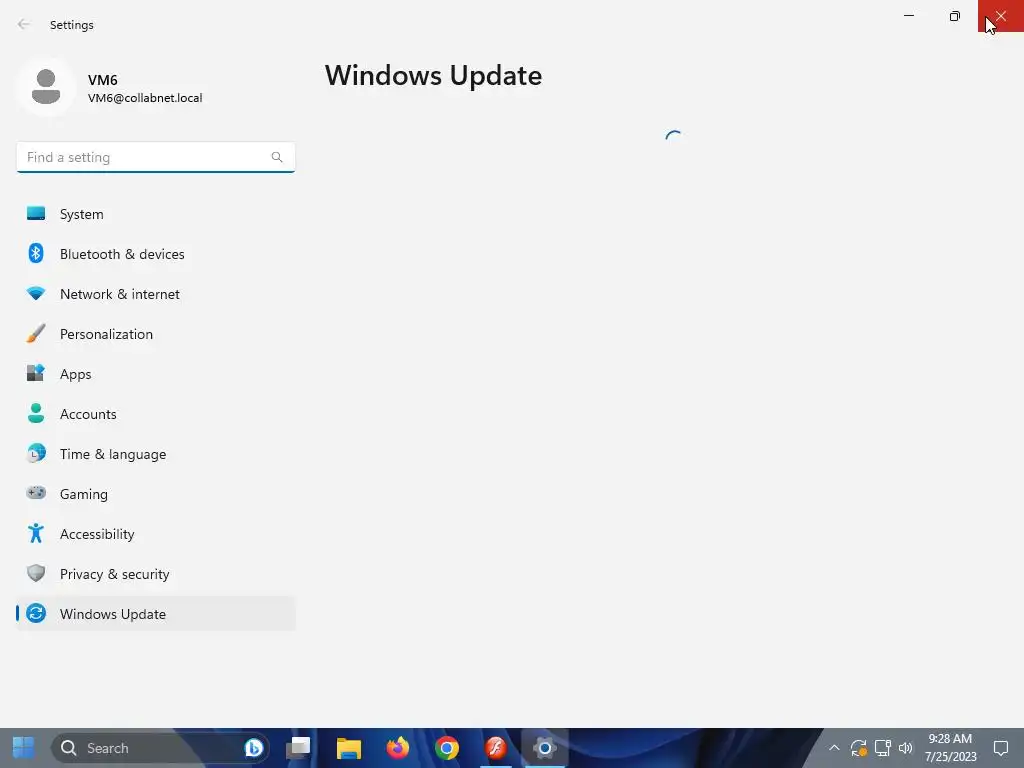The width and height of the screenshot is (1024, 768).
Task: Minimize the Settings window
Action: coord(908,16)
